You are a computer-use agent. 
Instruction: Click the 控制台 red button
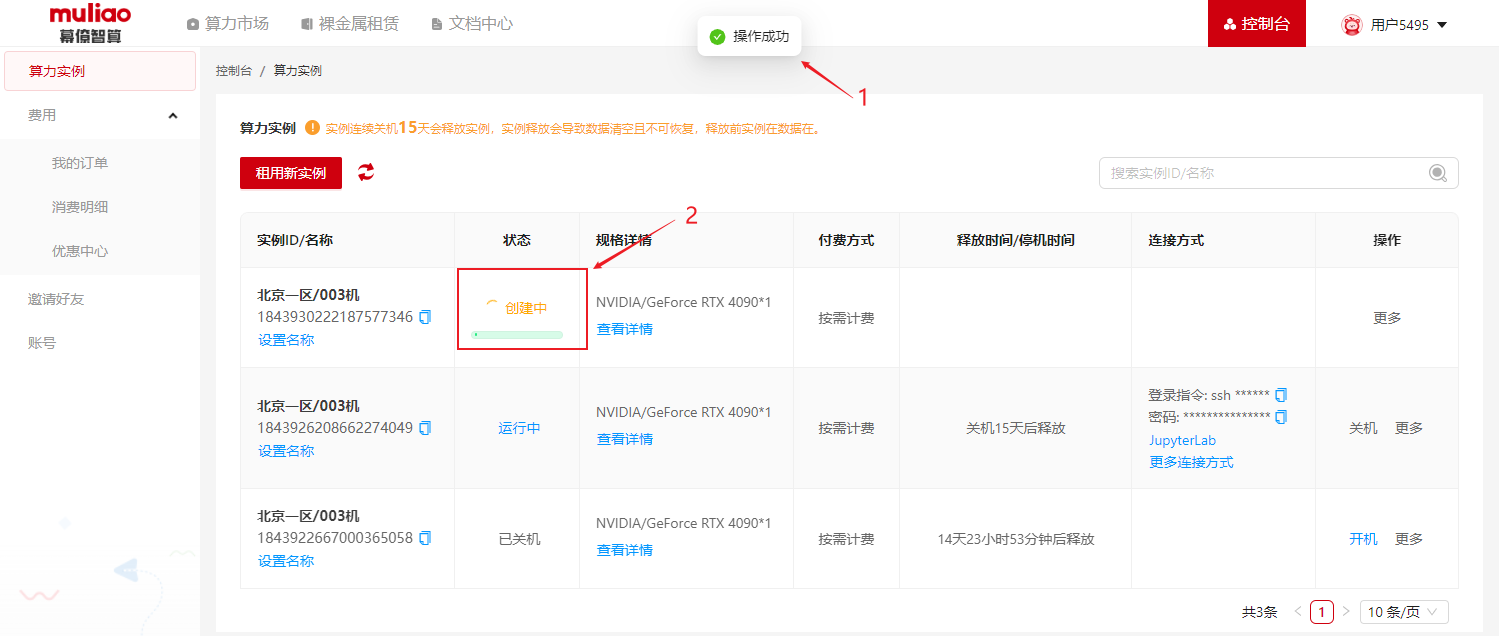tap(1257, 23)
